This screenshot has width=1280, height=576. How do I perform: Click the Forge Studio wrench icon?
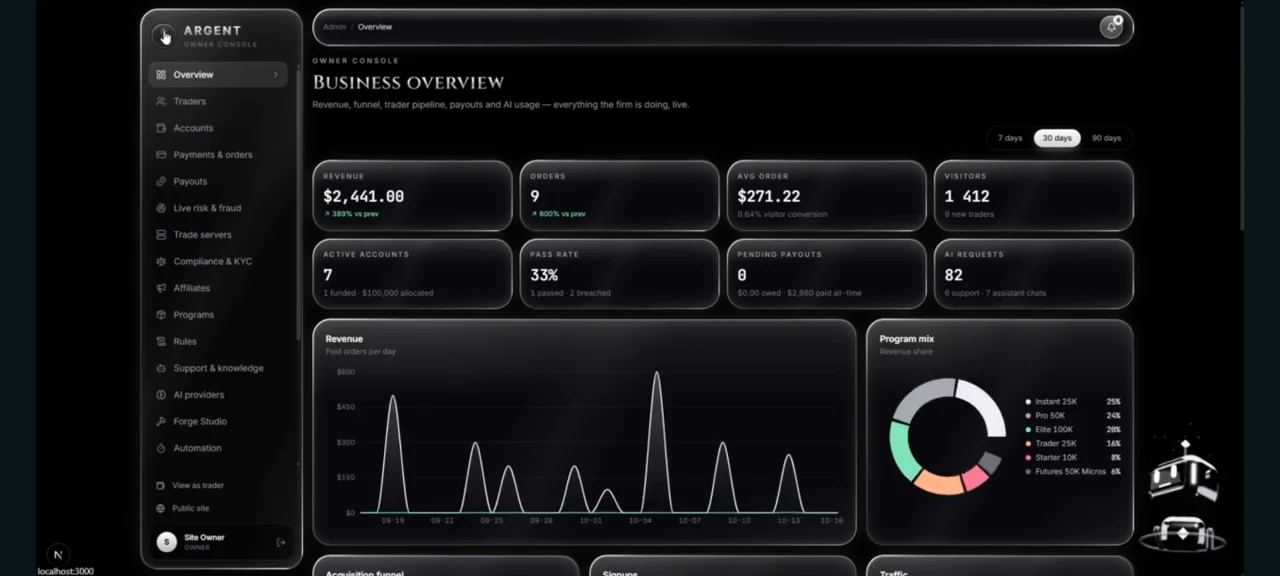tap(161, 421)
